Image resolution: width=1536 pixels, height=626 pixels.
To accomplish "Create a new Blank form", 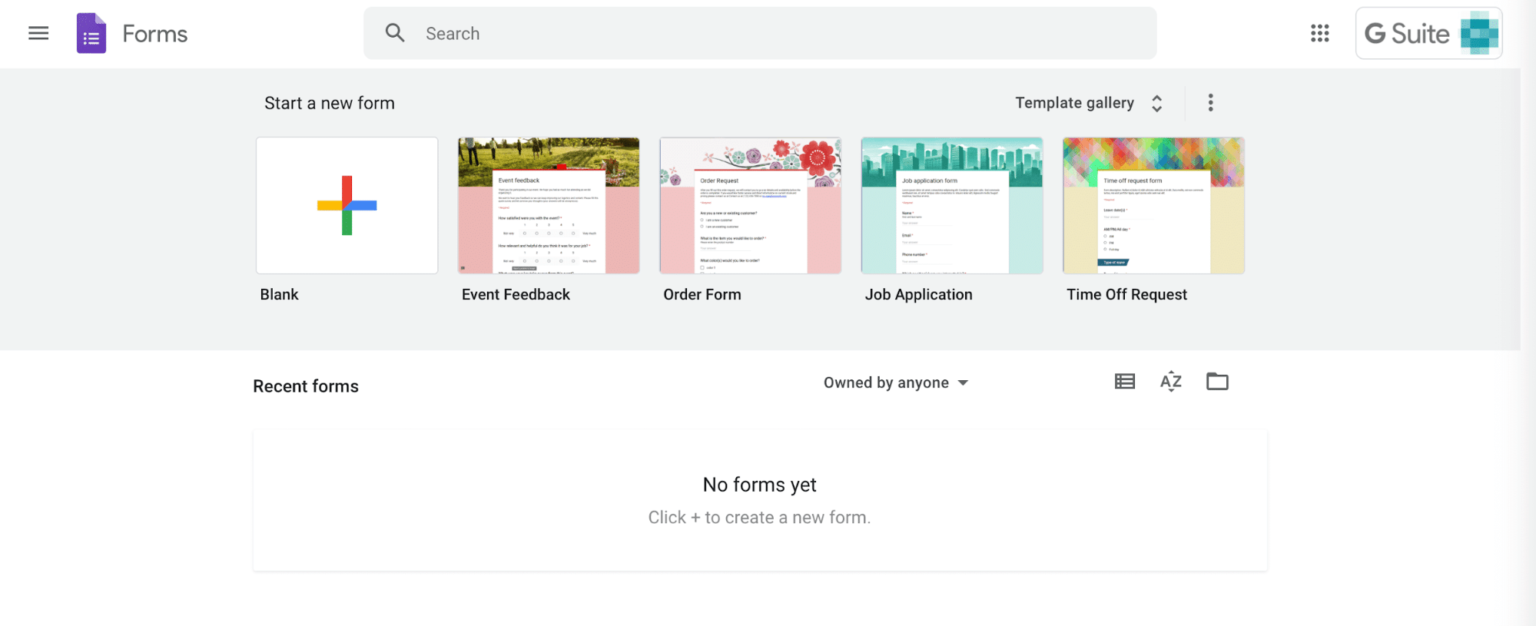I will pyautogui.click(x=346, y=205).
